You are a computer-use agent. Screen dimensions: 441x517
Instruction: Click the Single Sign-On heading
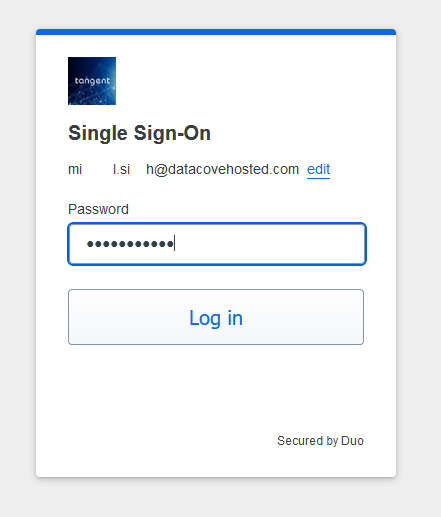[x=139, y=133]
